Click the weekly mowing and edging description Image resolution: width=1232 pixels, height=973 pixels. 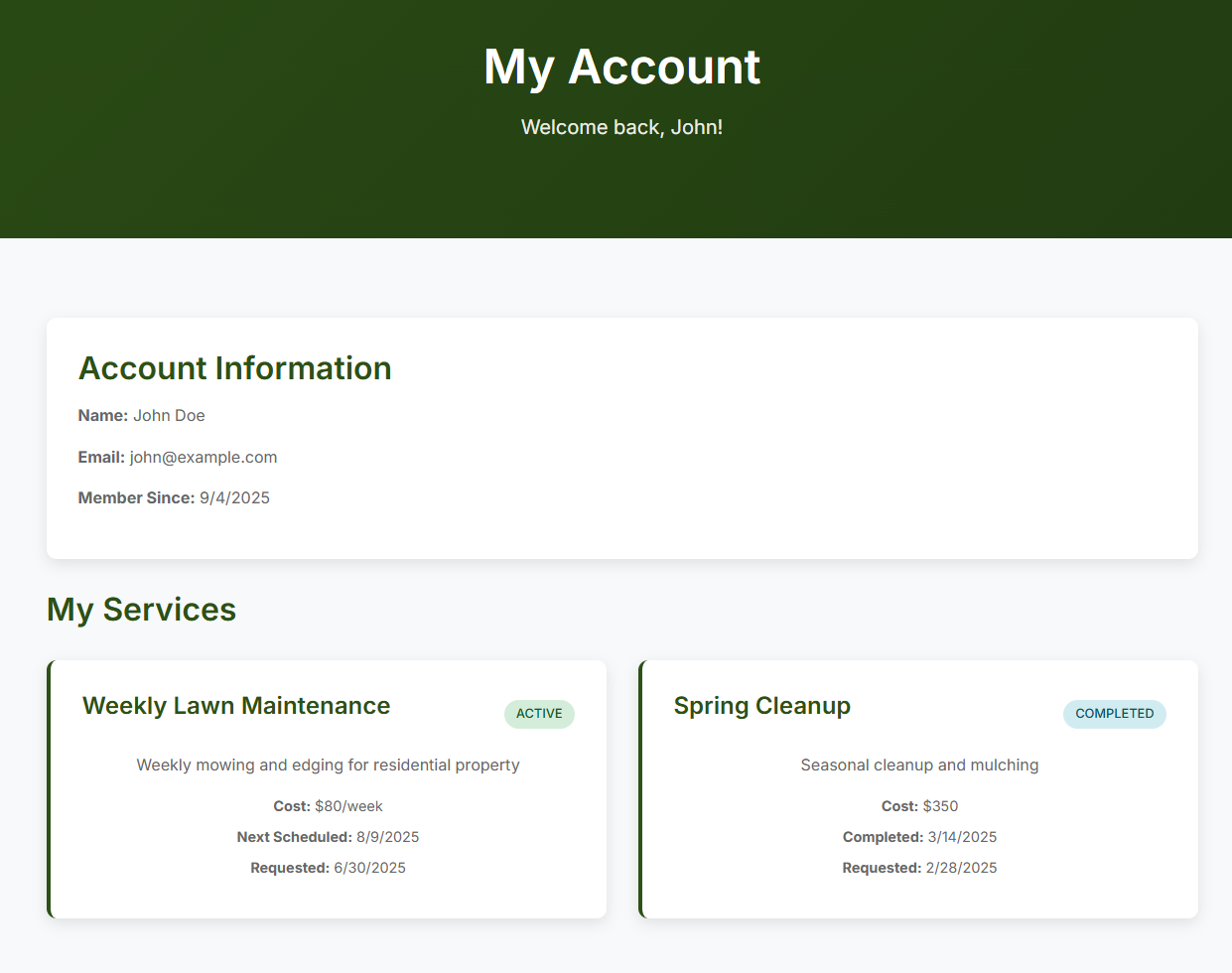(x=328, y=765)
